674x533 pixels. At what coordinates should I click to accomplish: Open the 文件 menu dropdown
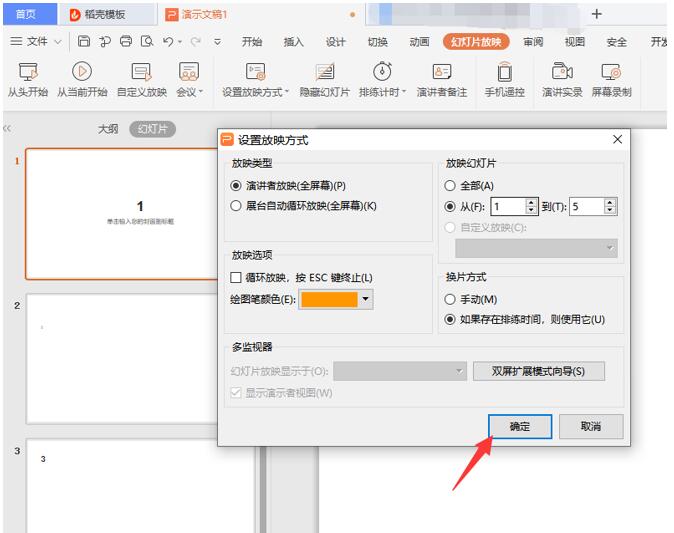point(37,41)
